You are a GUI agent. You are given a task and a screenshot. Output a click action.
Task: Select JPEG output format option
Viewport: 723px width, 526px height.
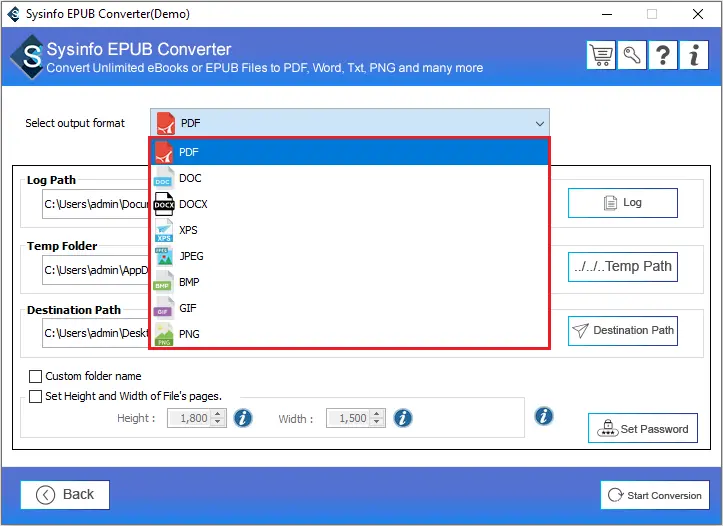point(350,256)
